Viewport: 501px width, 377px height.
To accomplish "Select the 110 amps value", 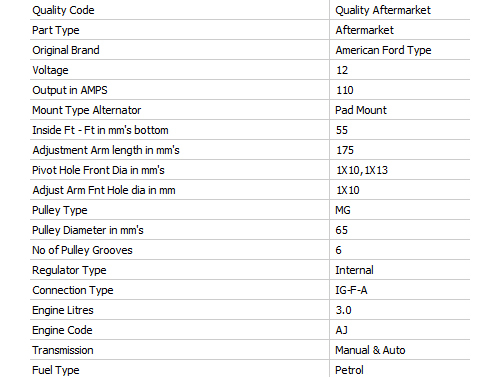I will [x=345, y=90].
